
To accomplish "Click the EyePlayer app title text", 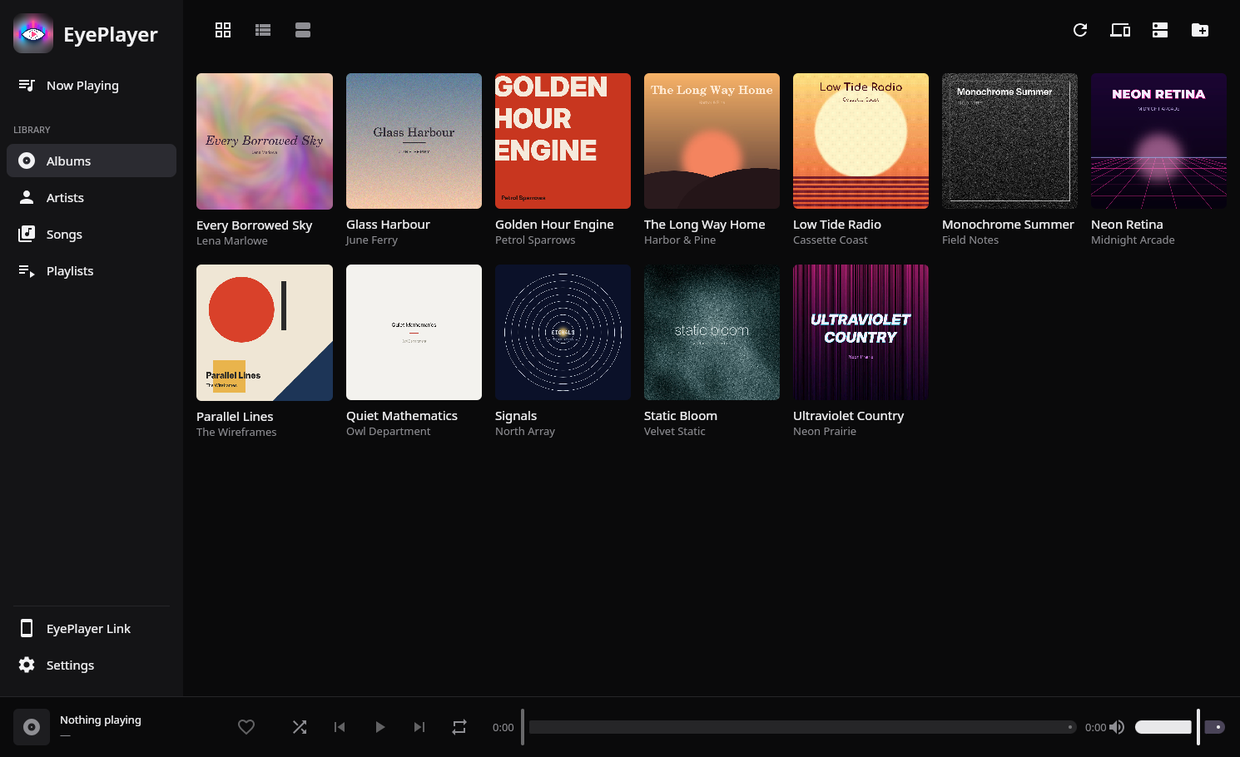I will tap(110, 34).
